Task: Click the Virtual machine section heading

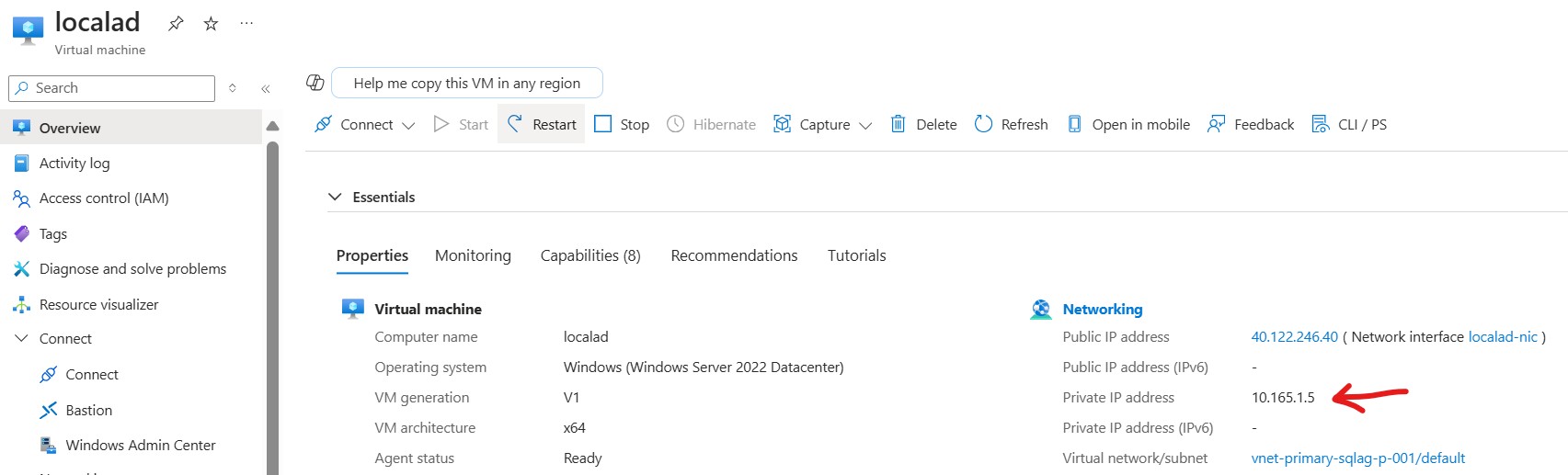Action: [x=428, y=310]
